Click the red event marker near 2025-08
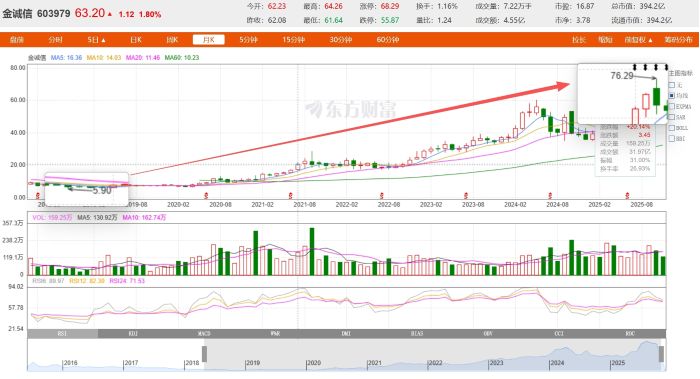Screen dimensions: 700x379 (x=627, y=196)
